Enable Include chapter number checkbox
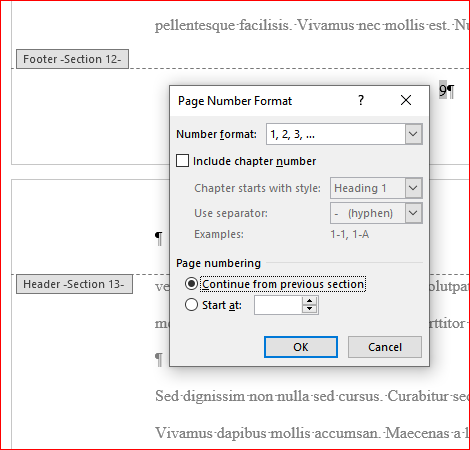Image resolution: width=470 pixels, height=450 pixels. pyautogui.click(x=182, y=161)
